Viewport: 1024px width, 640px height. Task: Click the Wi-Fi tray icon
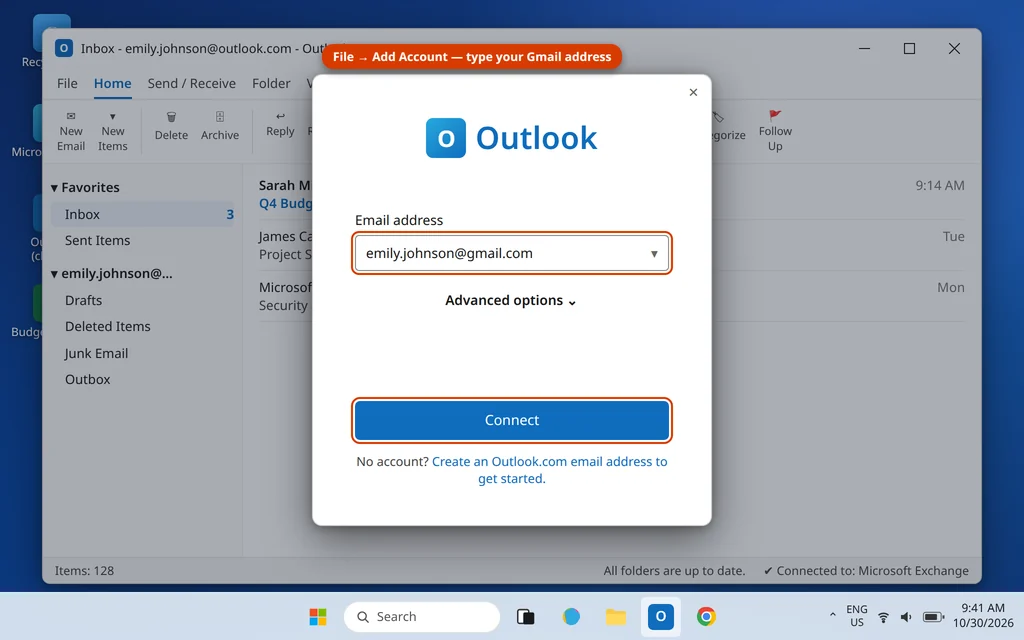pos(883,617)
